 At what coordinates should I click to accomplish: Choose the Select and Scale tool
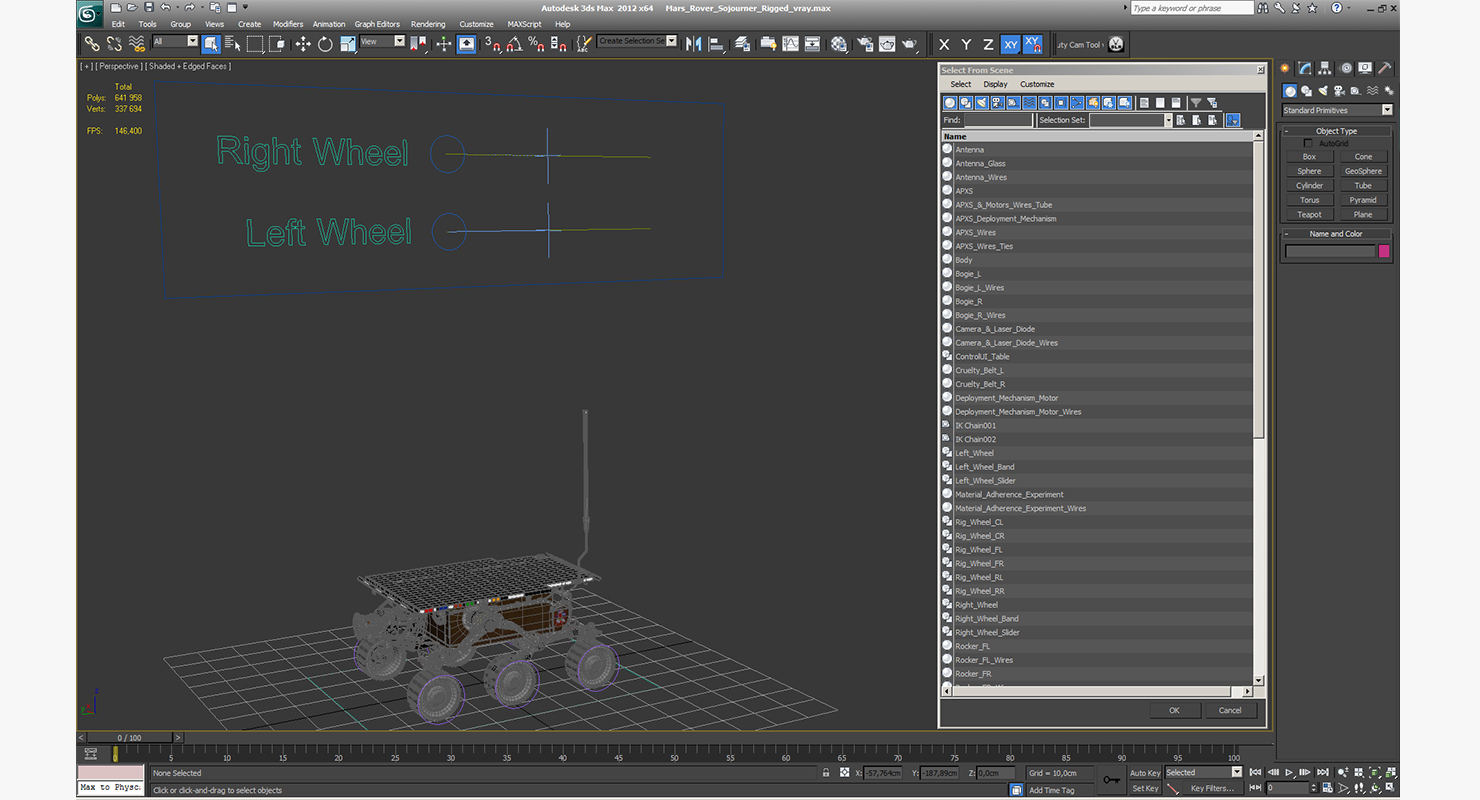[x=347, y=44]
